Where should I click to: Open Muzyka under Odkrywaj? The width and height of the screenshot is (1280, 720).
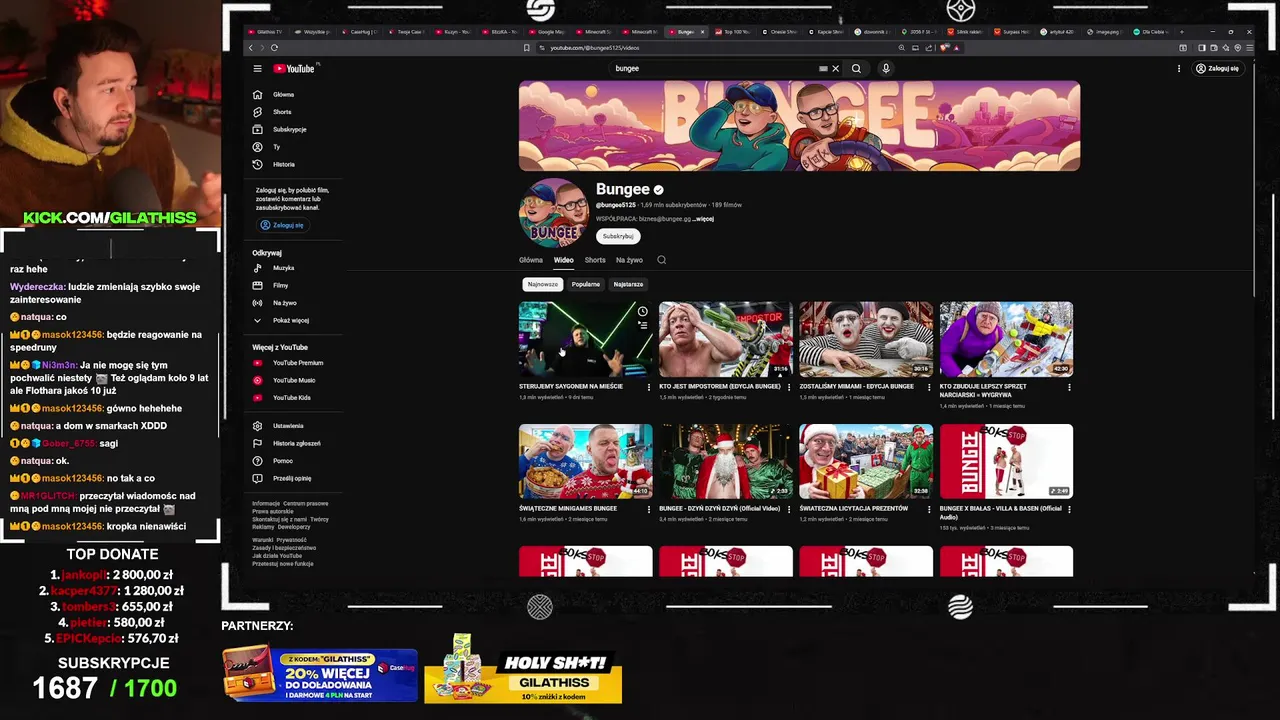click(284, 268)
